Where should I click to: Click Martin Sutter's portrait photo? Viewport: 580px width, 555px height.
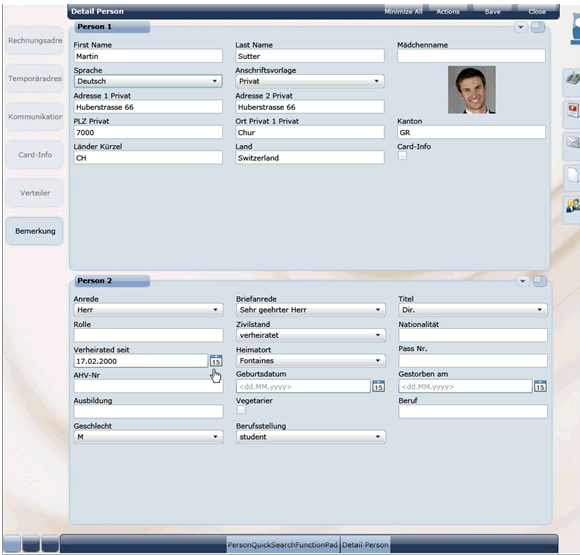472,90
